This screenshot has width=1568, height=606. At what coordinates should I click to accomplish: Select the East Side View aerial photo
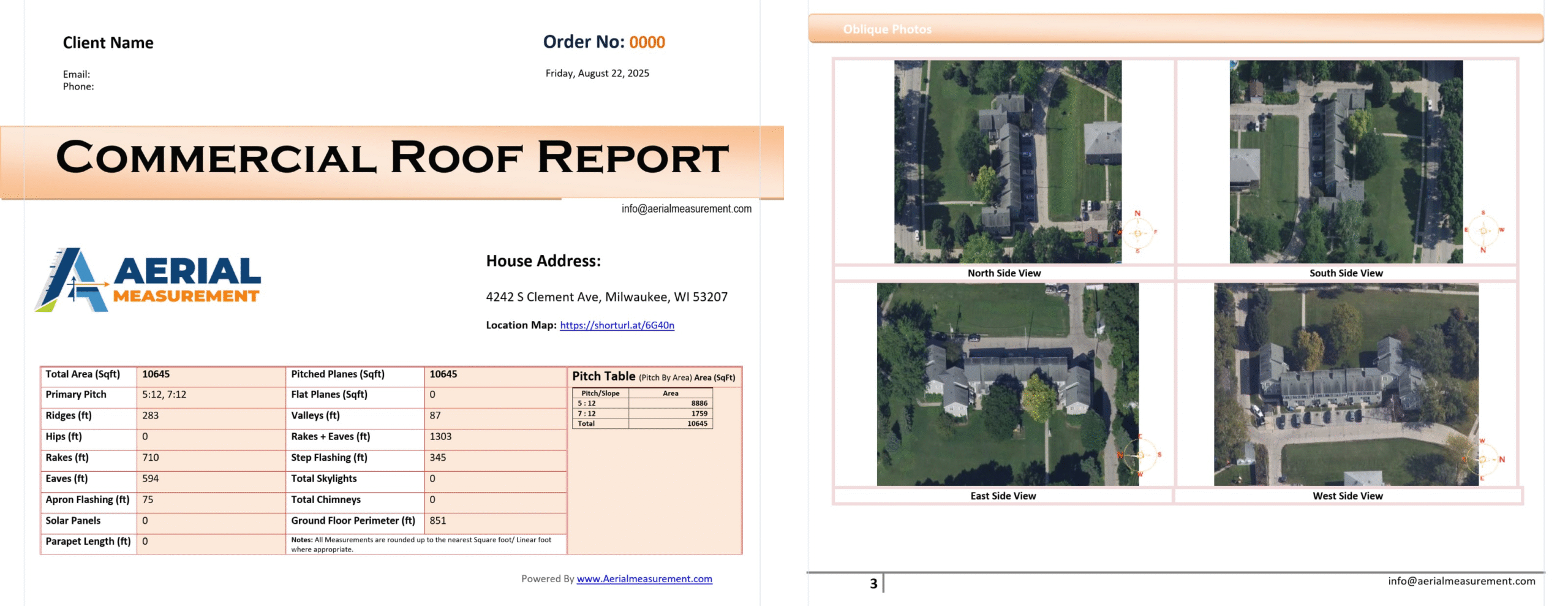point(1007,384)
